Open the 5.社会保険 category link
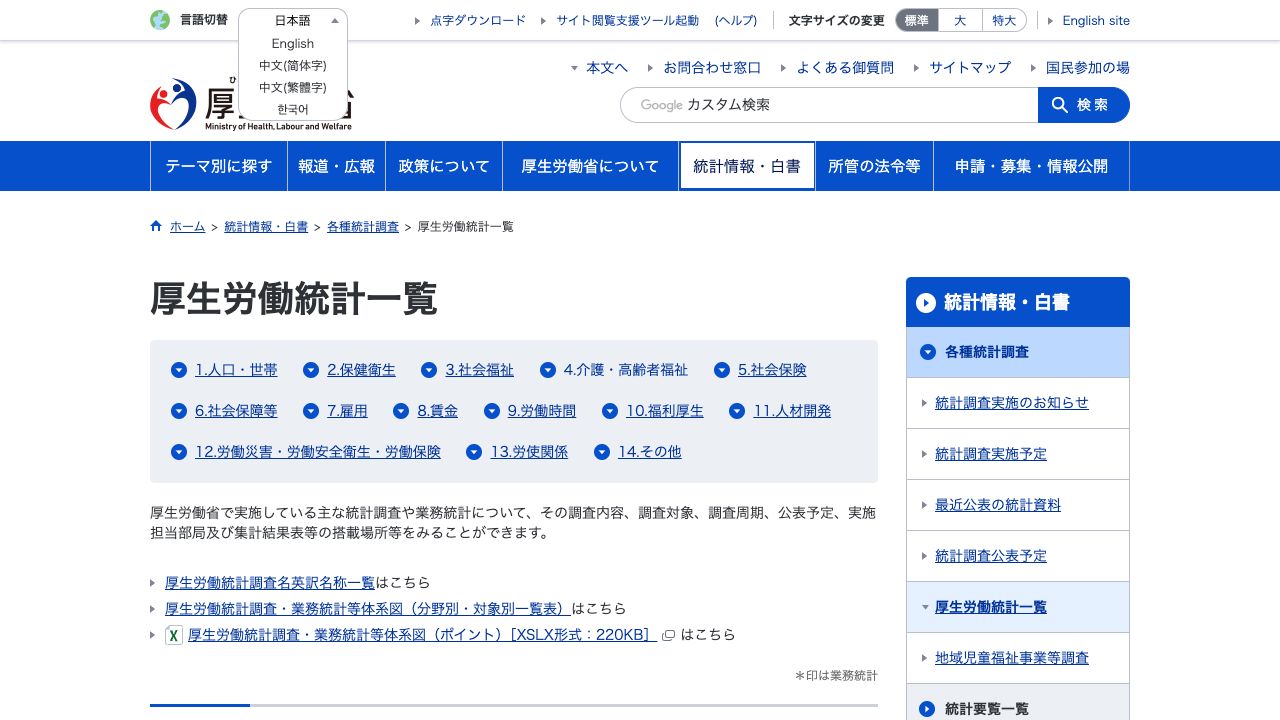Screen dimensions: 1280x720 tap(772, 370)
